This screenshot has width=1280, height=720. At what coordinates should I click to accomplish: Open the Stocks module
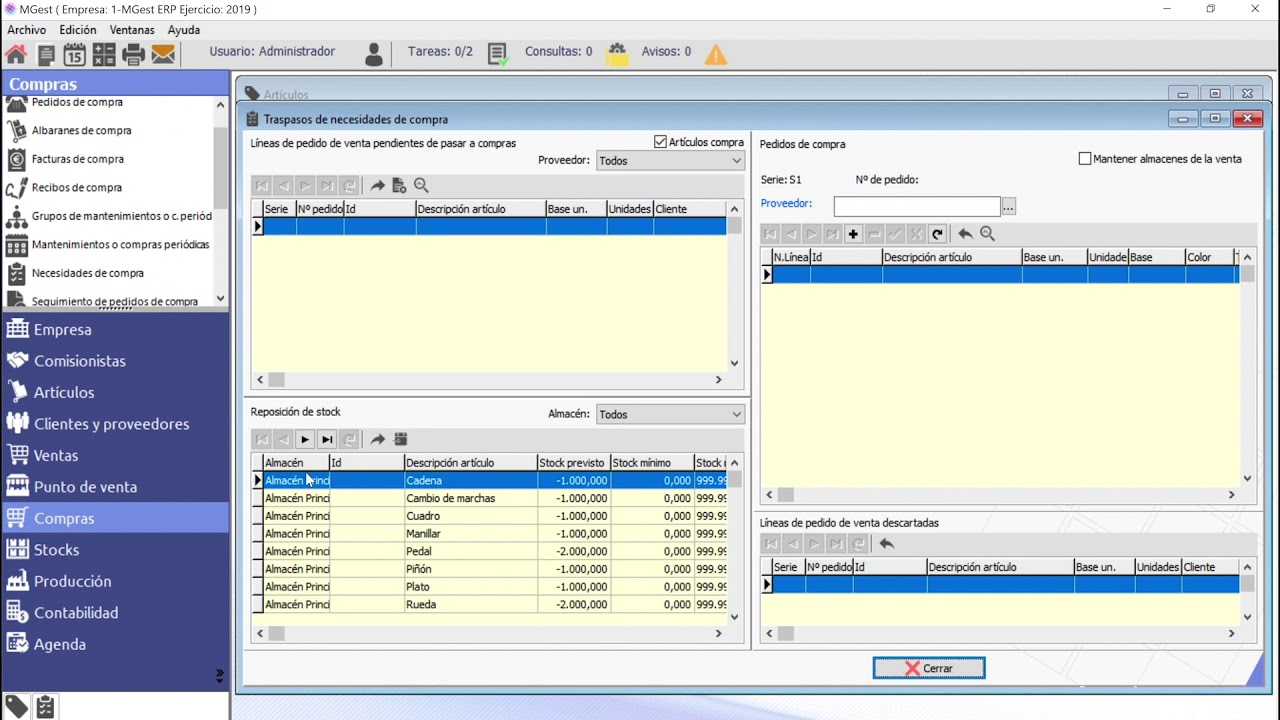click(x=114, y=550)
